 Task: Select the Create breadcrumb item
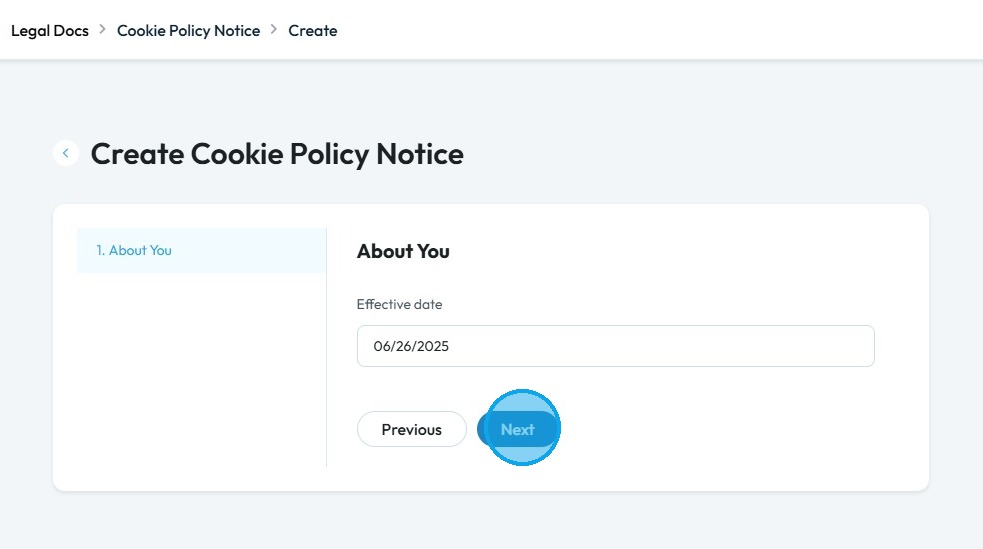[x=313, y=31]
